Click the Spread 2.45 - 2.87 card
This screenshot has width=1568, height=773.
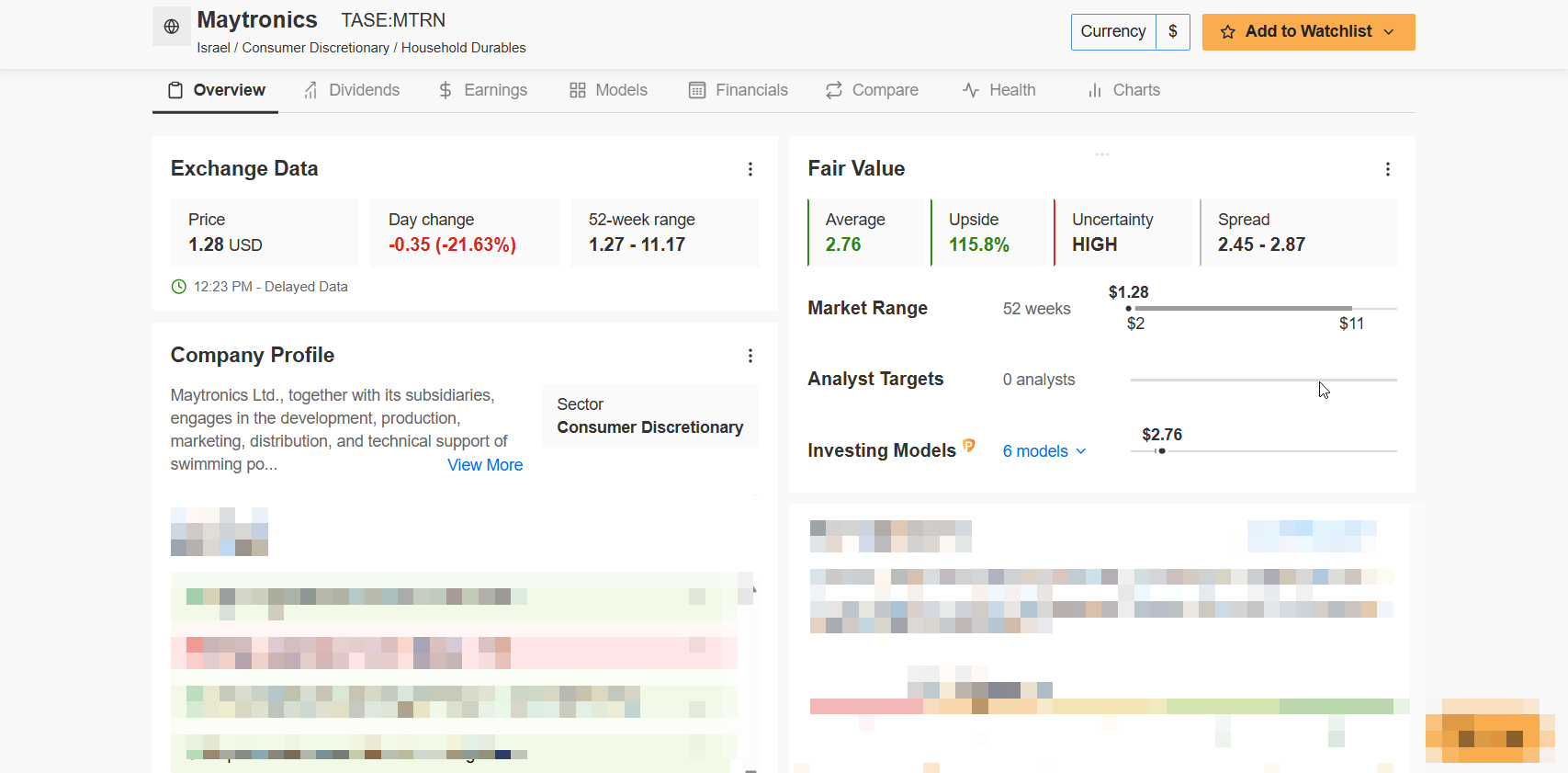pos(1298,233)
